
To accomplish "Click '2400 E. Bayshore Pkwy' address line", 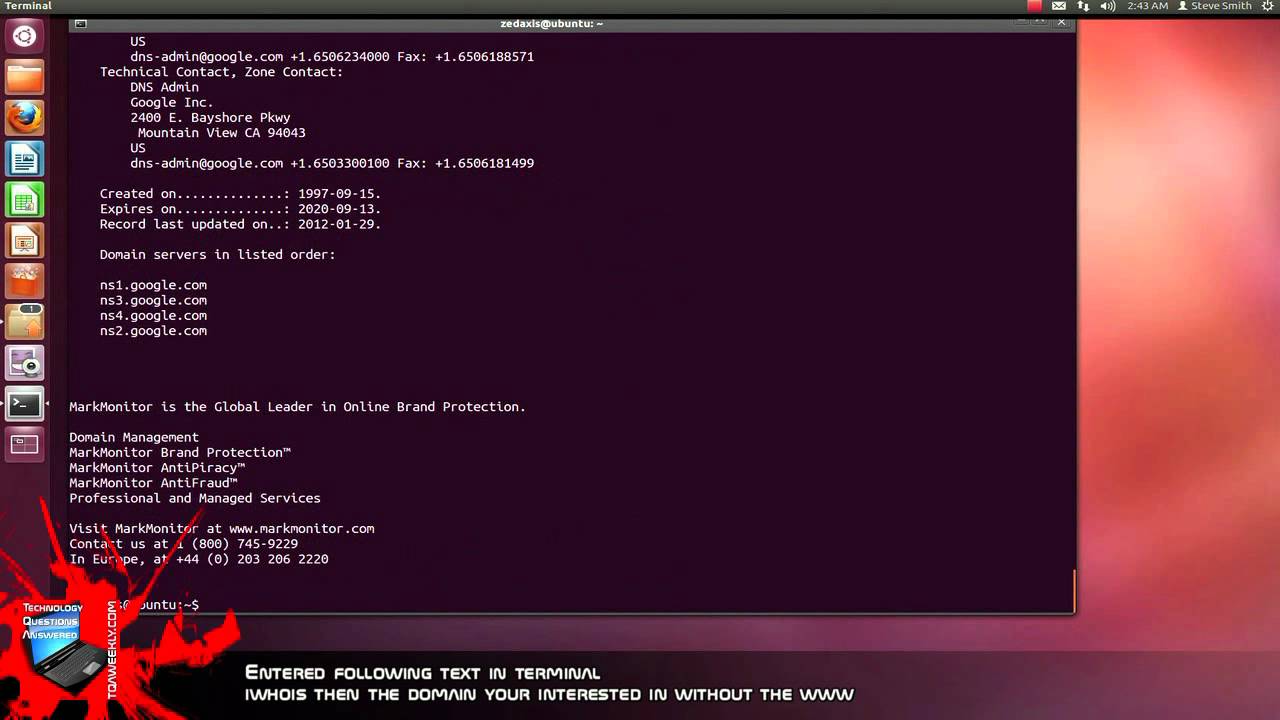I will click(210, 118).
